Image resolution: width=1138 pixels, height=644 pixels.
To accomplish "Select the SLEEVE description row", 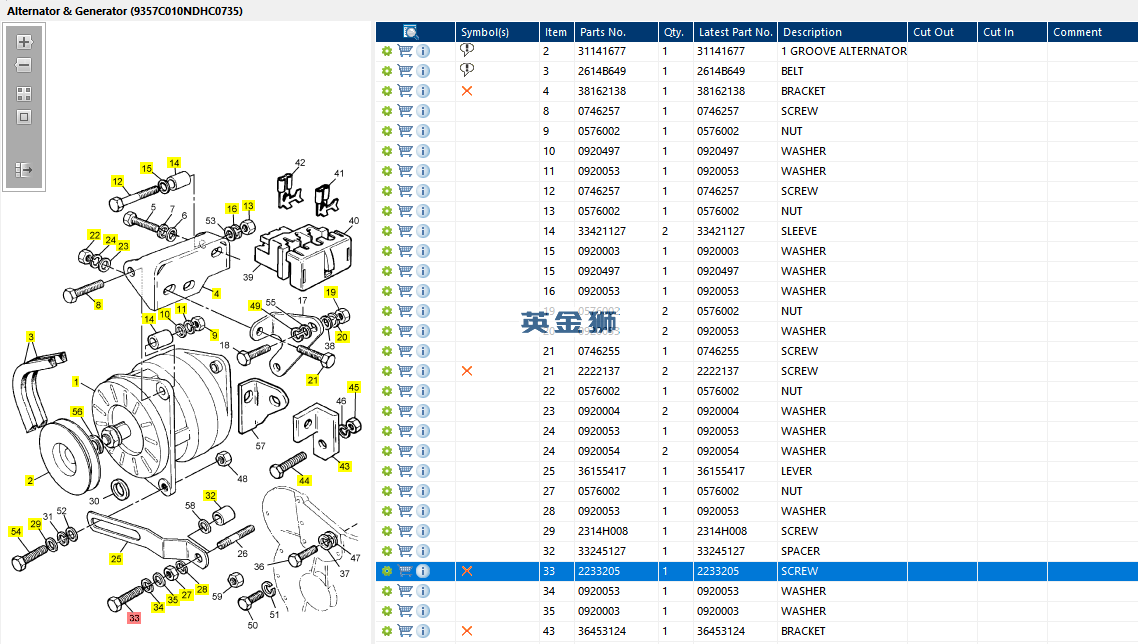I will click(x=798, y=231).
